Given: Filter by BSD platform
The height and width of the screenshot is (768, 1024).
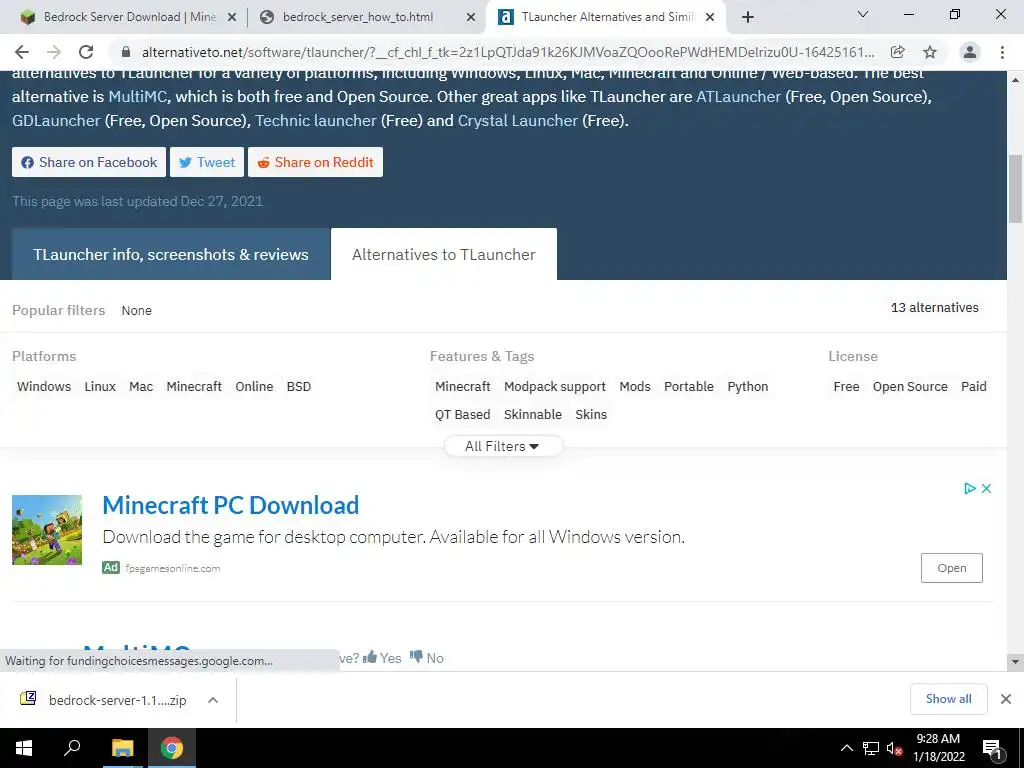Looking at the screenshot, I should 298,387.
